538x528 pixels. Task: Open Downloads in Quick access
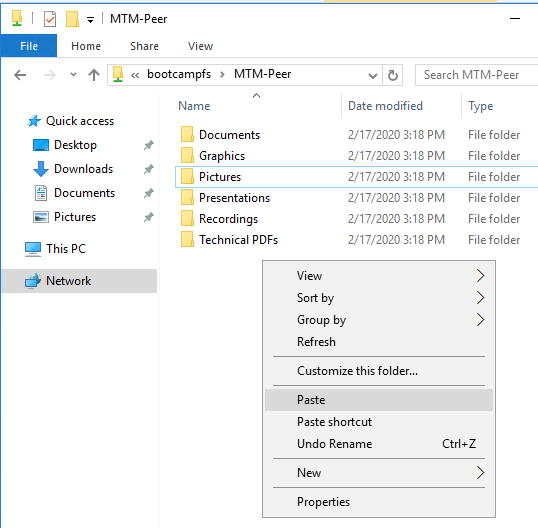tap(83, 169)
